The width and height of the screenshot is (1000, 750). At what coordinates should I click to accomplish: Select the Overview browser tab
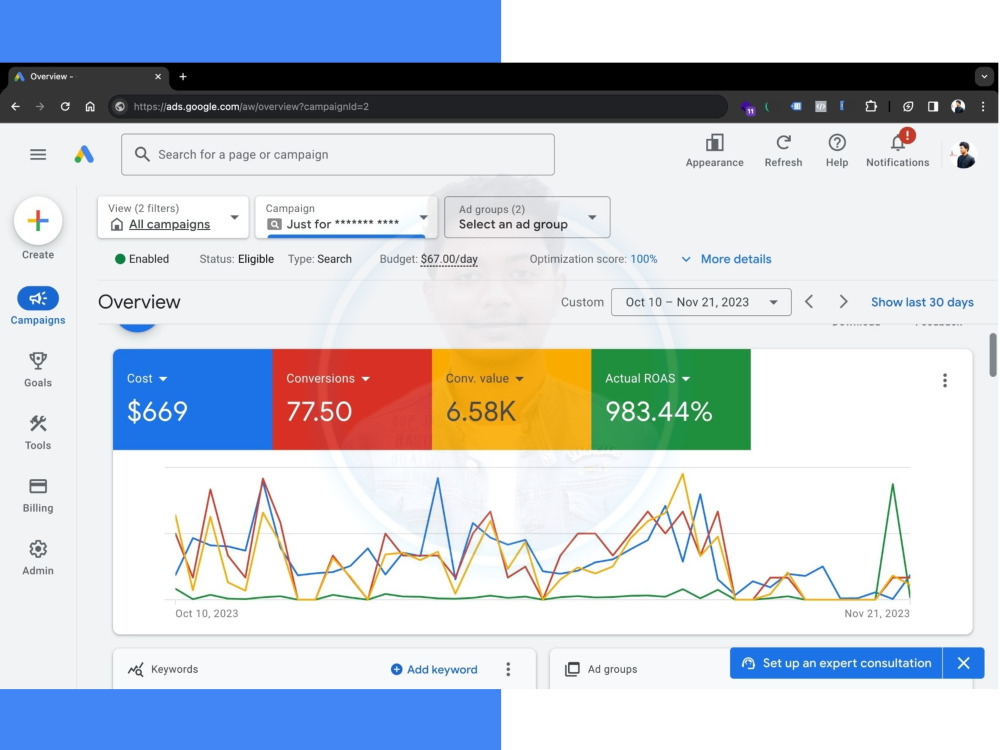(88, 77)
